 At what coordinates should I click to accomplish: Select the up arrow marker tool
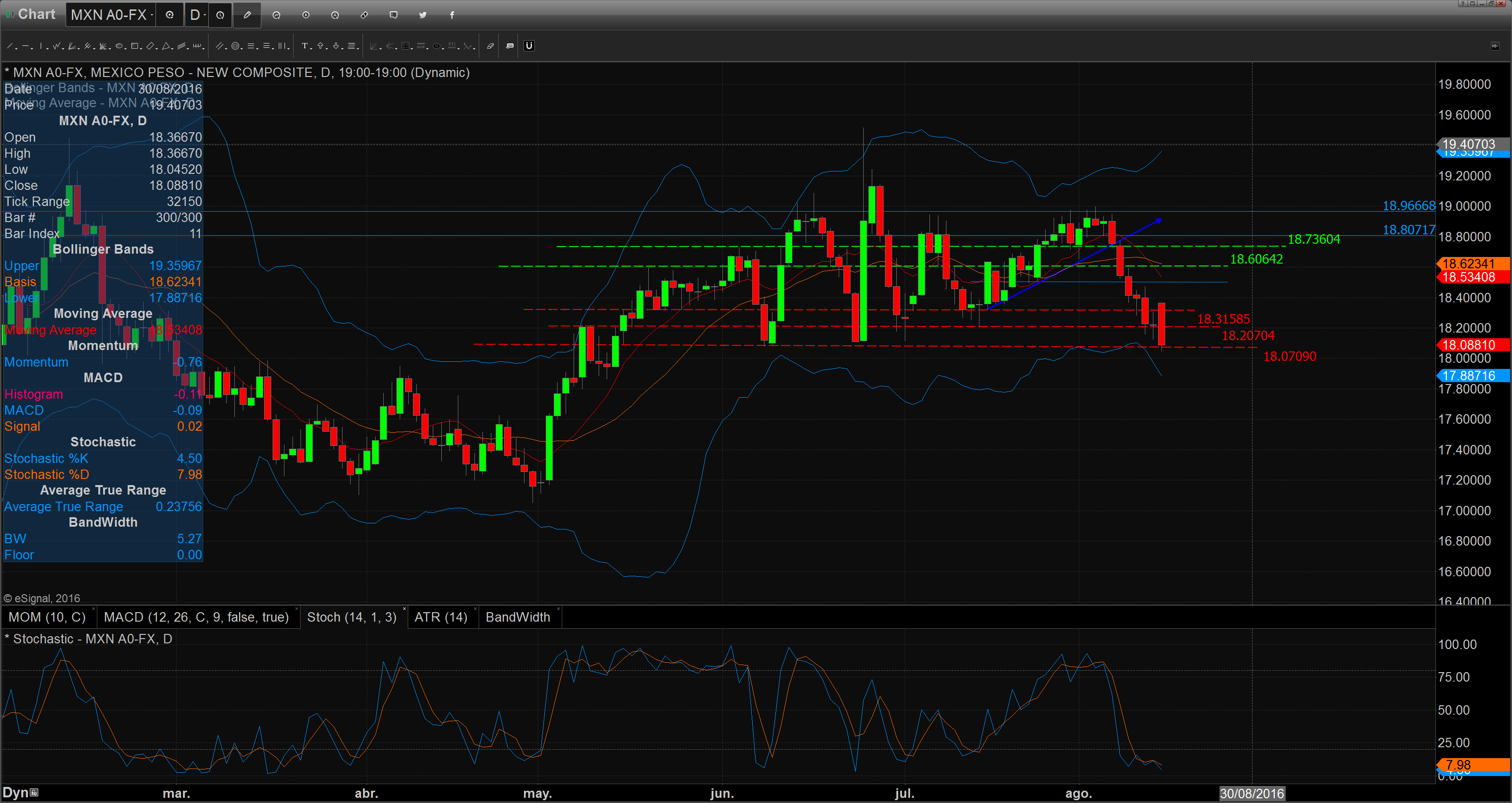pyautogui.click(x=320, y=46)
